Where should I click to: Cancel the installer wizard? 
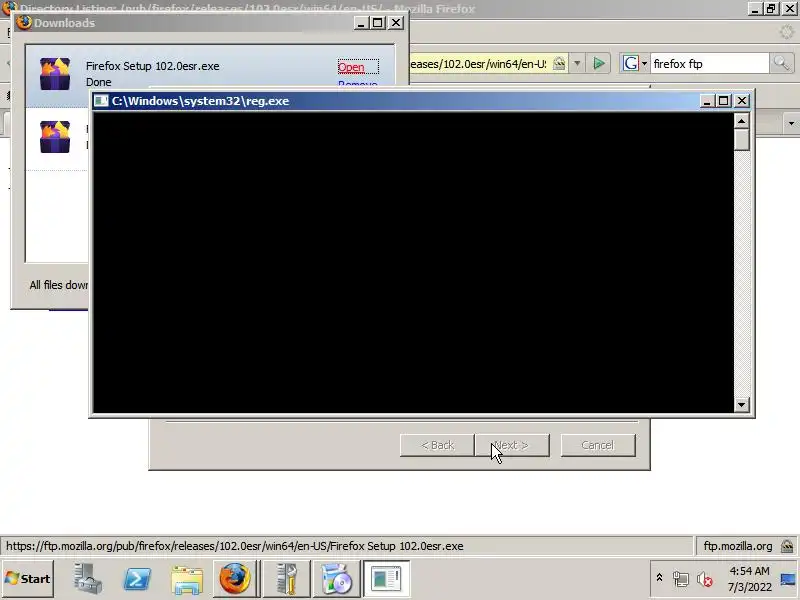[598, 445]
